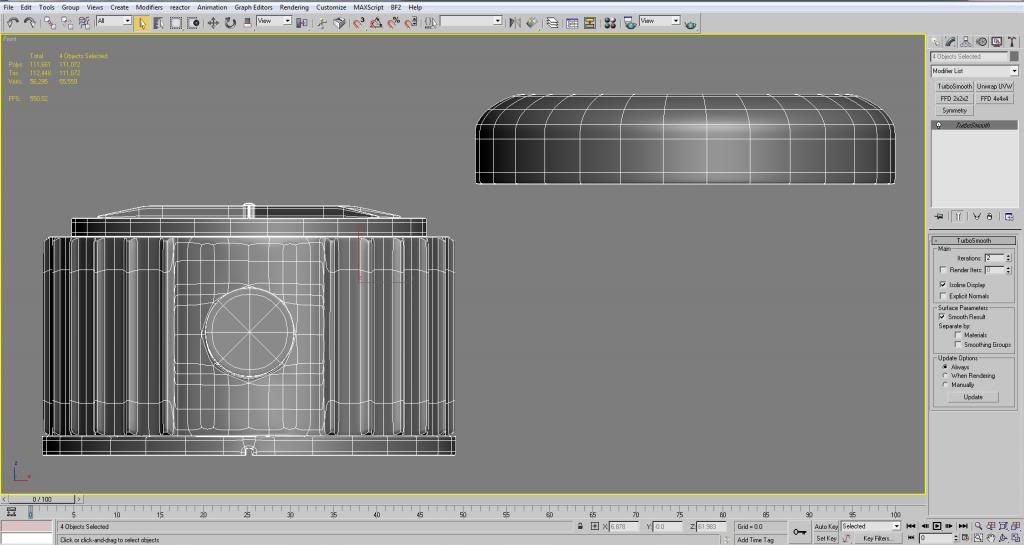Open the Graph Editors menu
This screenshot has width=1024, height=545.
[x=254, y=7]
